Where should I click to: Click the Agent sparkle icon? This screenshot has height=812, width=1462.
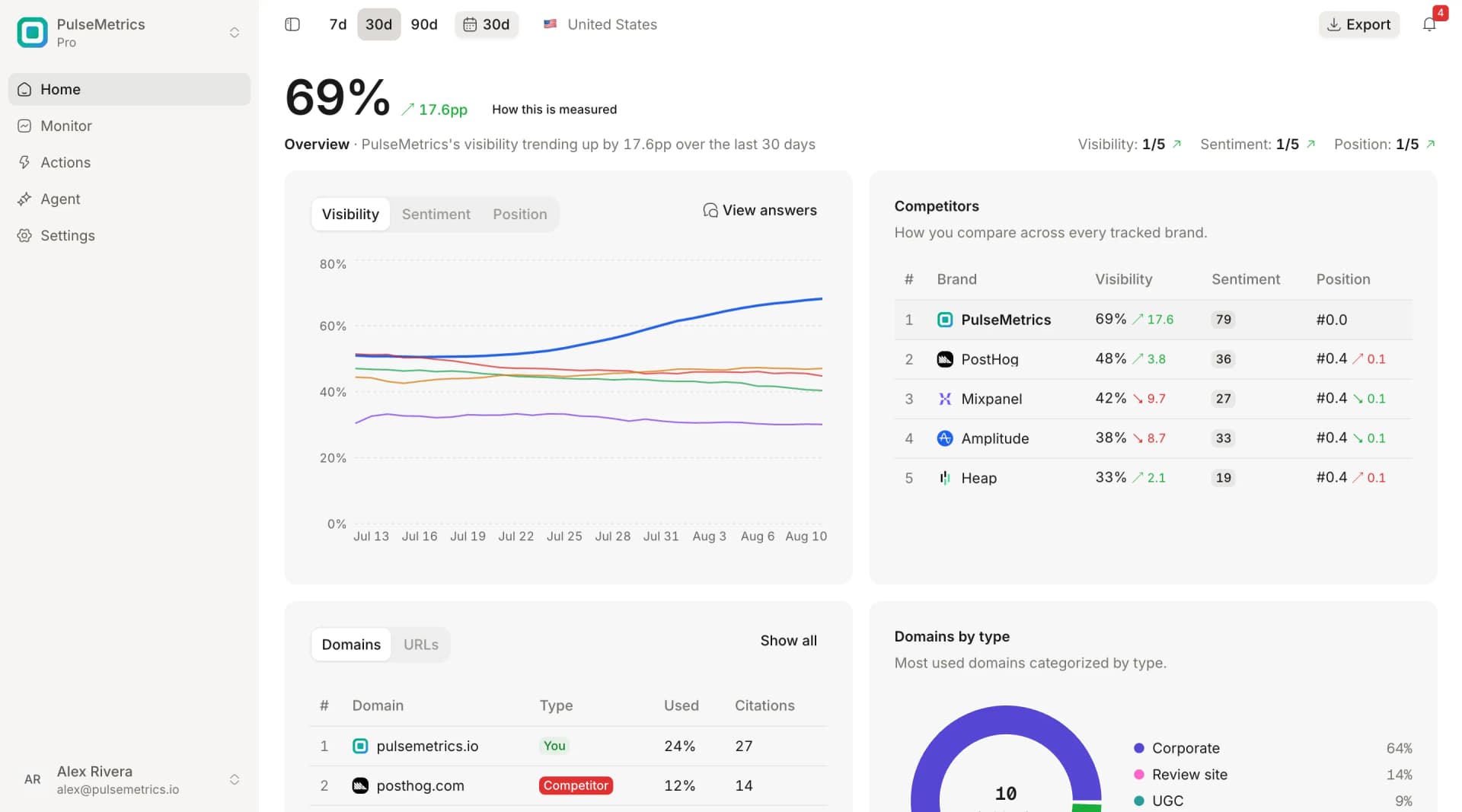pos(24,199)
